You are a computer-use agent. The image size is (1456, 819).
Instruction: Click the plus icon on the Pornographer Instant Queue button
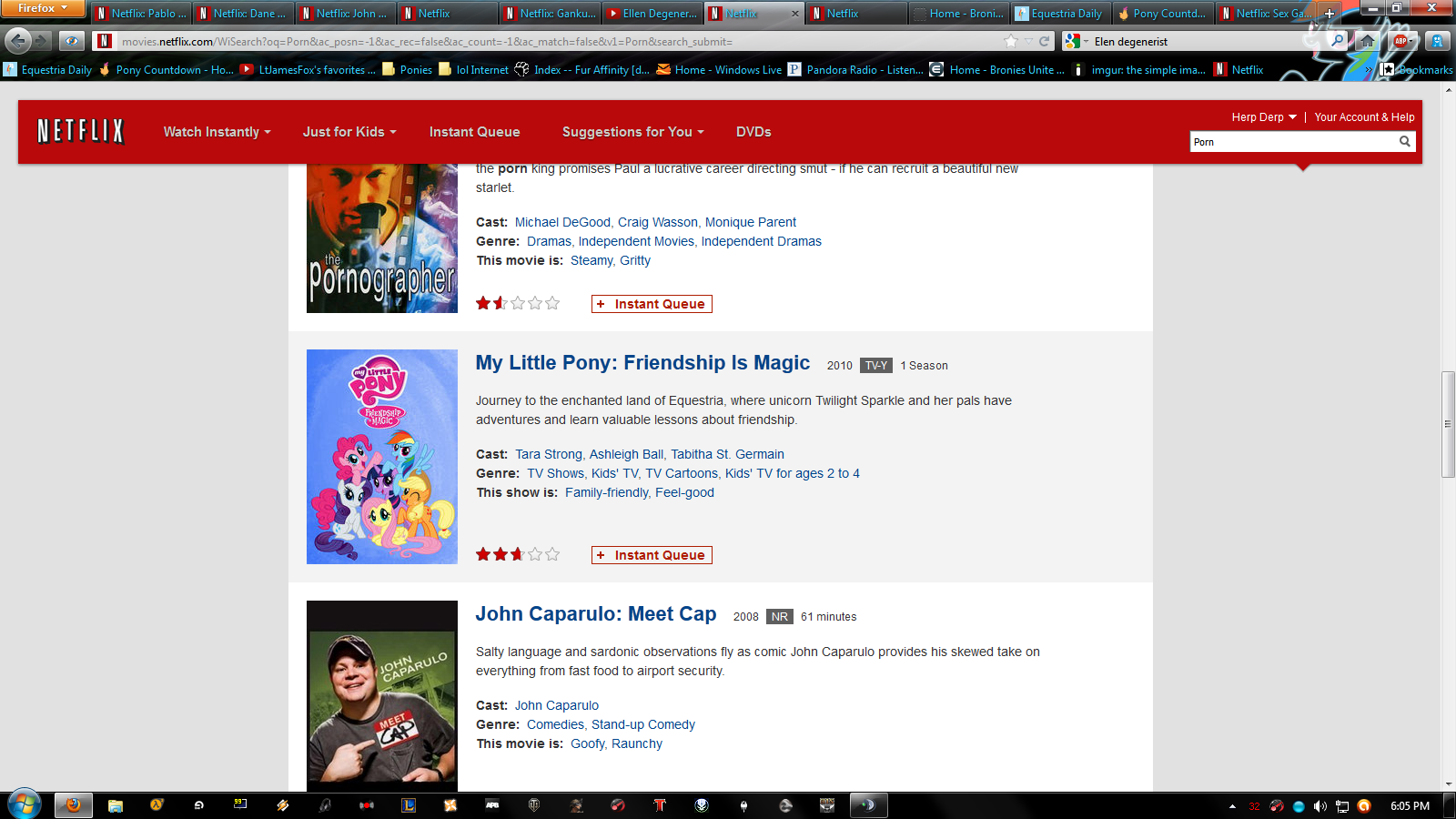tap(601, 304)
